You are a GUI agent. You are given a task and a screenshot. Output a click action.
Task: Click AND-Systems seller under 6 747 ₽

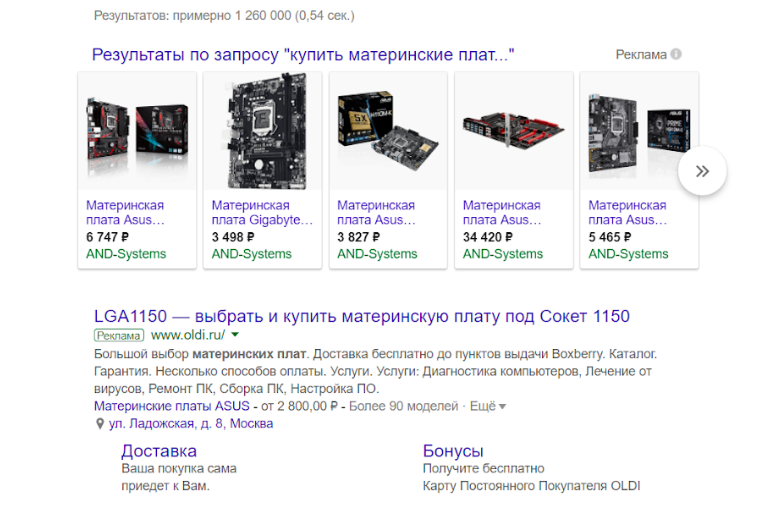tap(126, 254)
